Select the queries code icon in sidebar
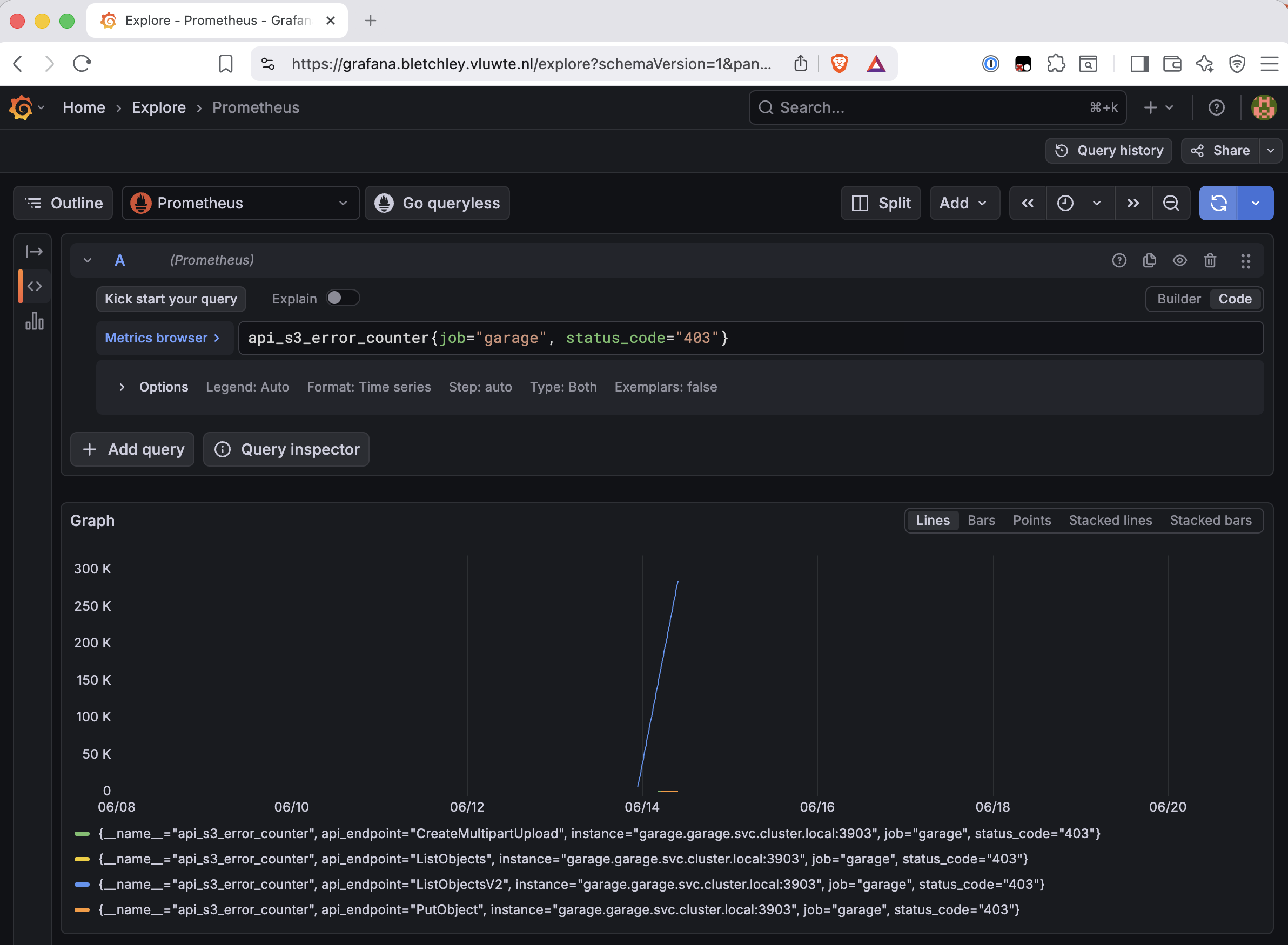 35,286
